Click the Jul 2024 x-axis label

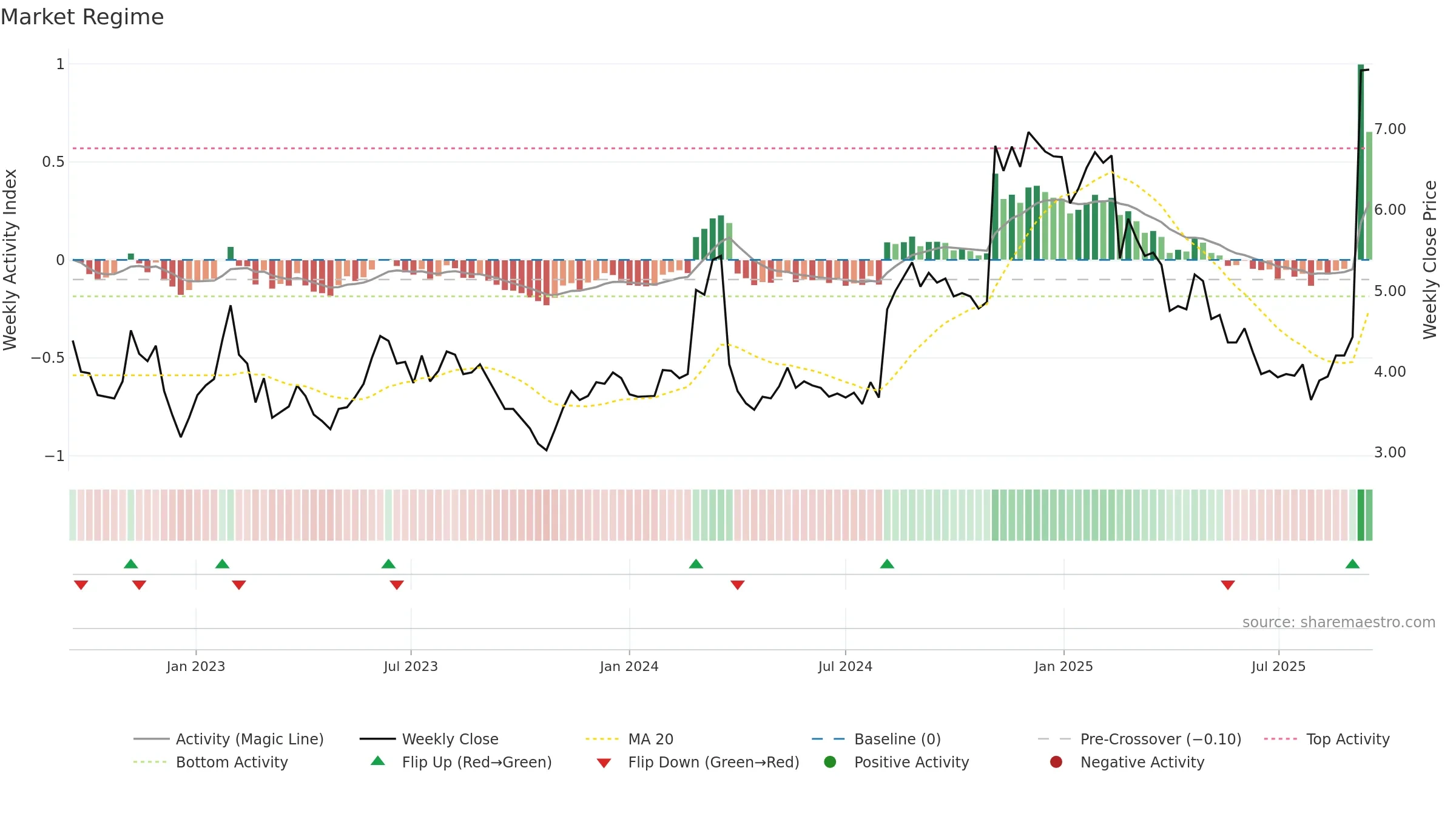(x=845, y=666)
